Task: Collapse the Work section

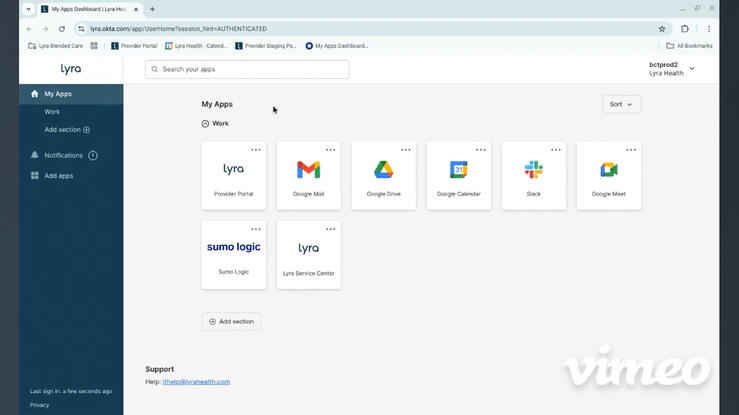Action: (205, 123)
